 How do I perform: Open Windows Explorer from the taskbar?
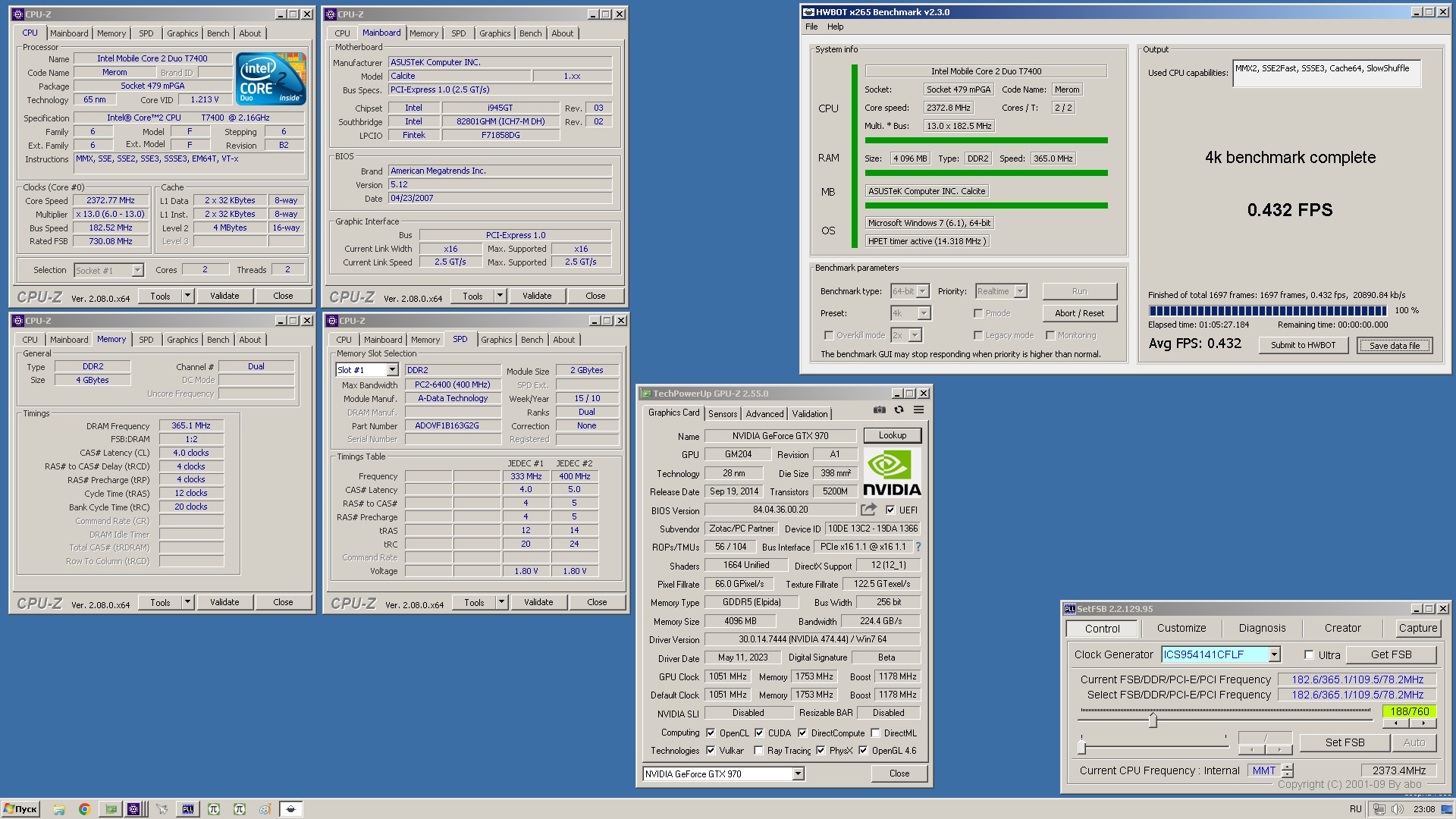click(x=59, y=809)
